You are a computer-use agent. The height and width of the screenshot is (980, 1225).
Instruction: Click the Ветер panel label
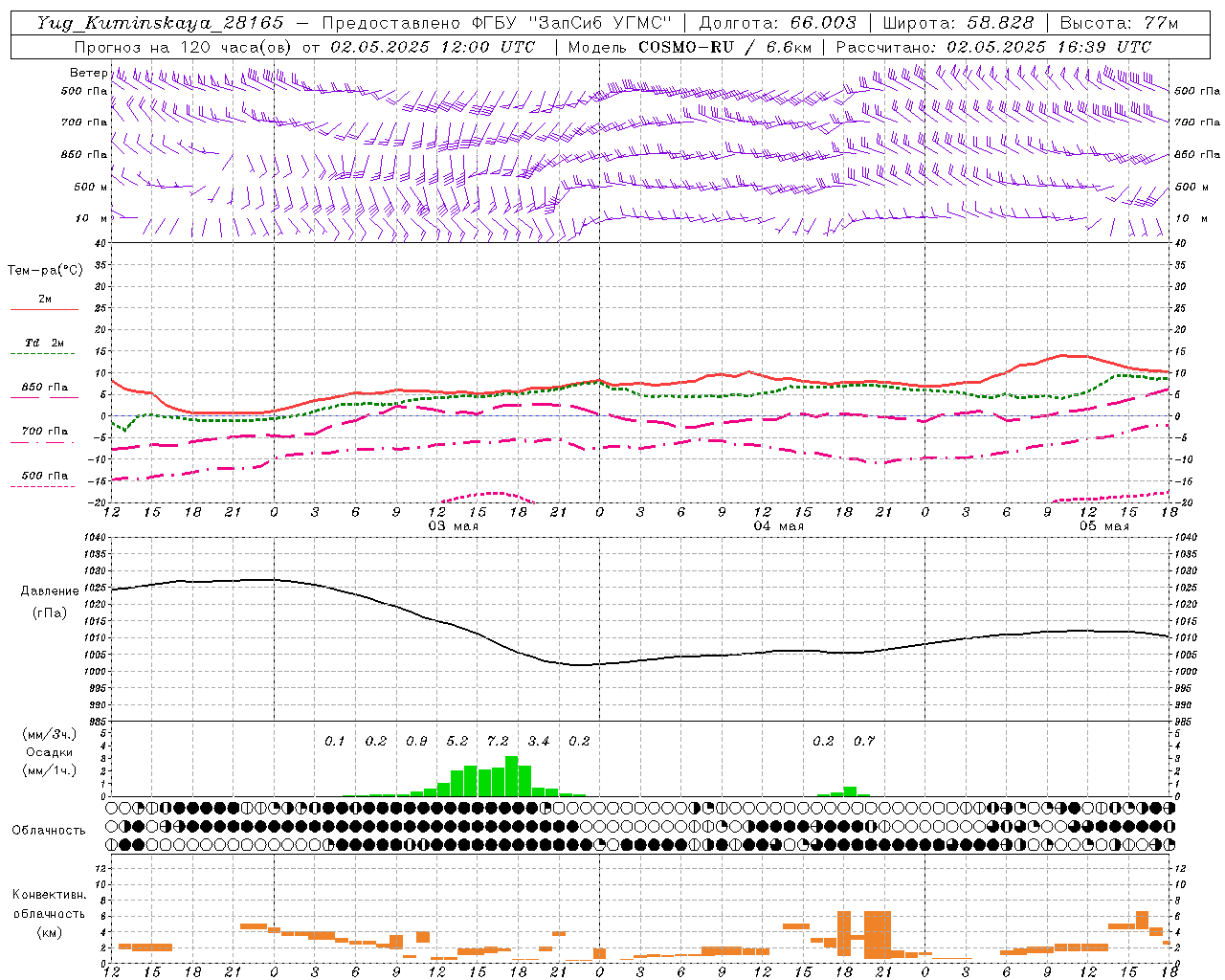(88, 73)
